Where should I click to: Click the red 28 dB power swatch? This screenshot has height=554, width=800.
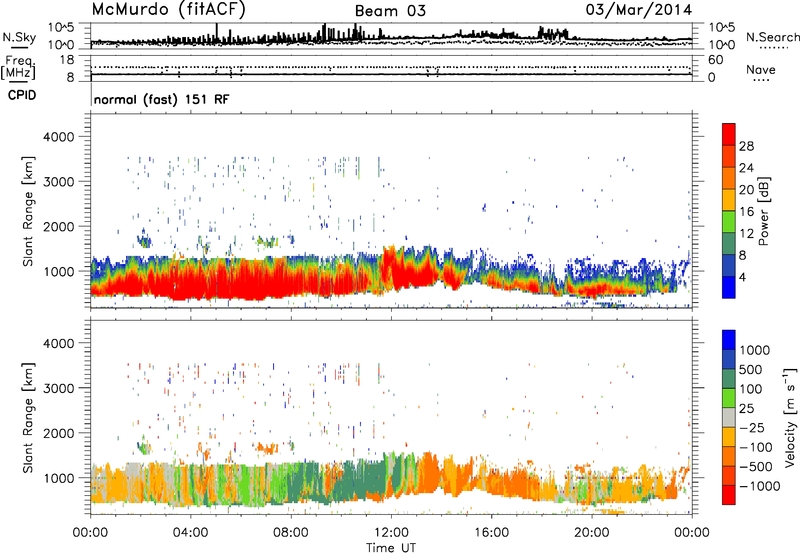tap(729, 134)
